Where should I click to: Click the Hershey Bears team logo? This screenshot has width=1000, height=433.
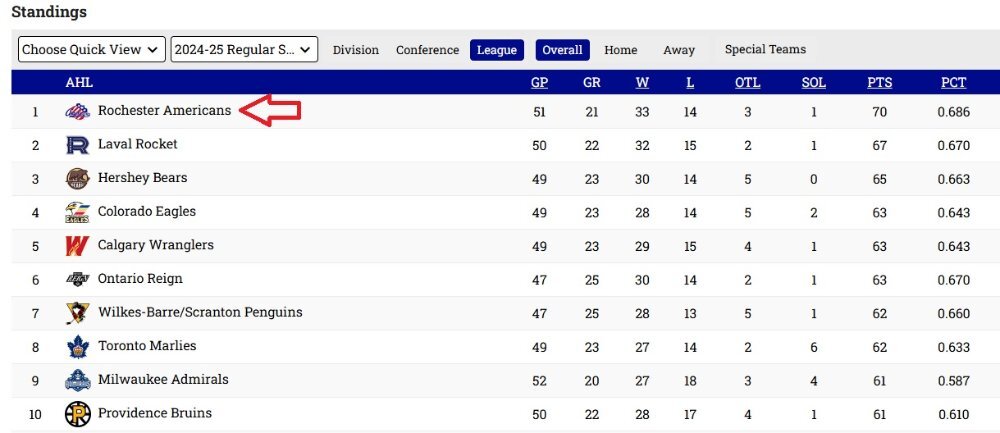coord(78,179)
